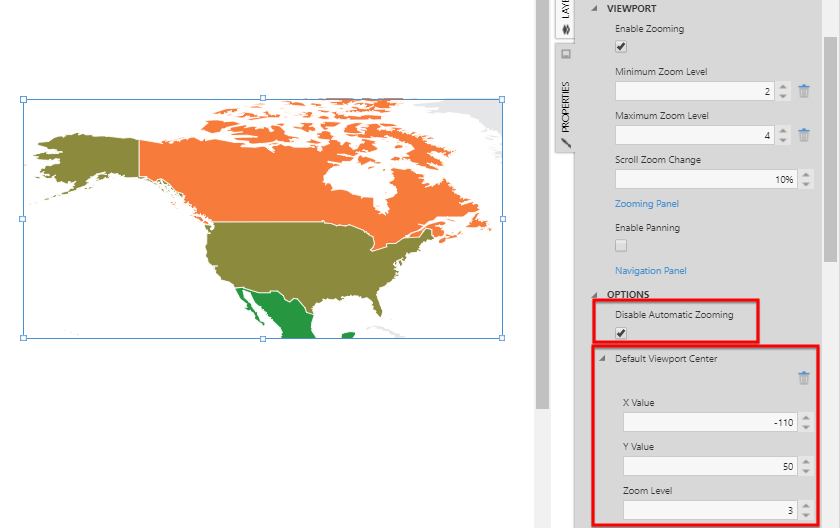
Task: Uncheck the Enable Zooming checkbox
Action: pyautogui.click(x=621, y=47)
